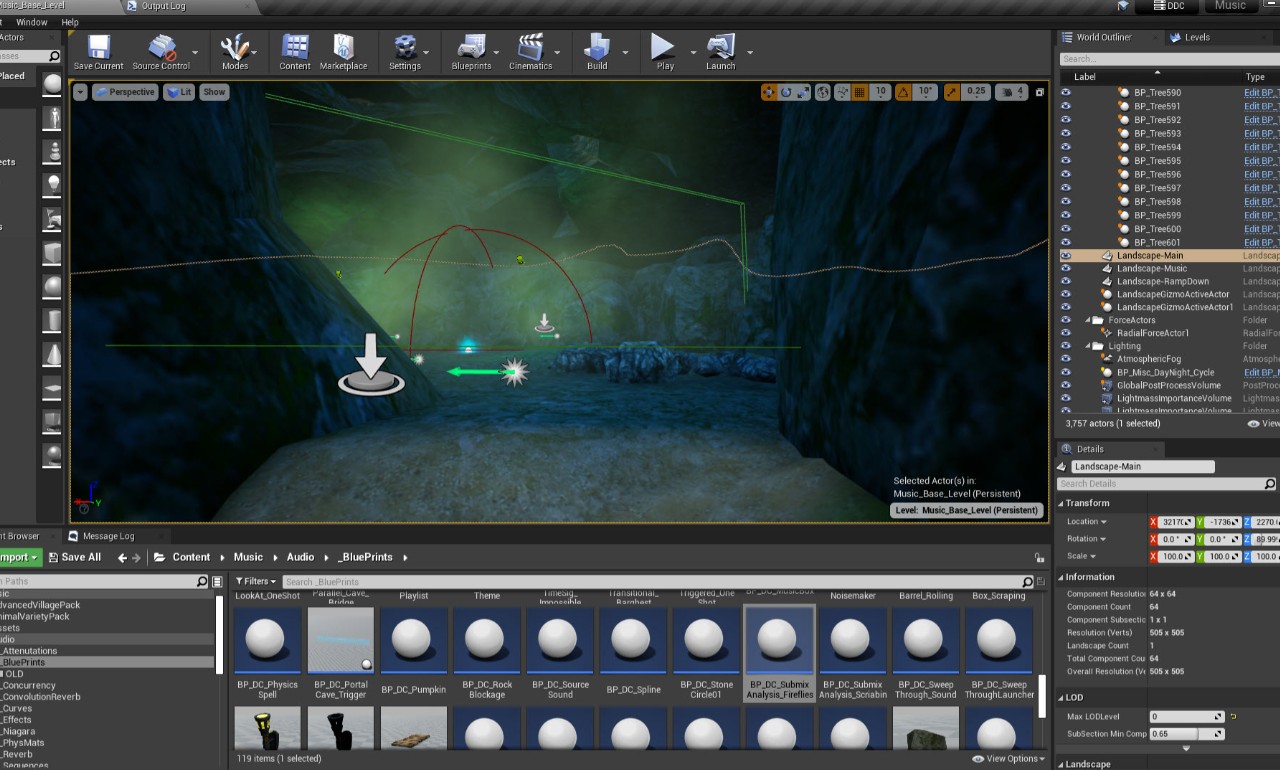This screenshot has width=1280, height=770.
Task: Adjust the SubSection Min Component slider field
Action: 1186,734
